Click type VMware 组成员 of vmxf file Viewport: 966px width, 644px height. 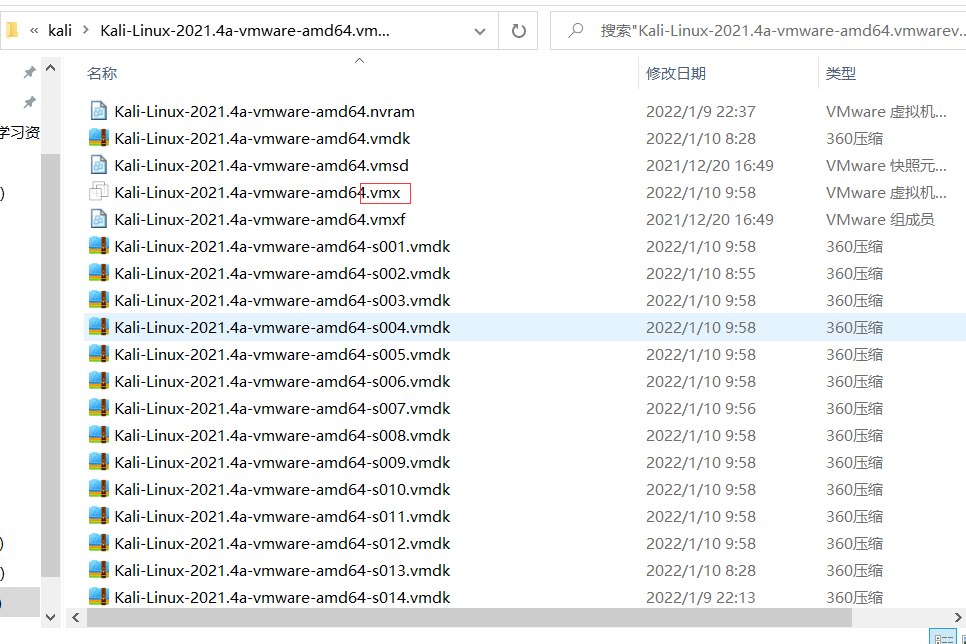tap(880, 220)
